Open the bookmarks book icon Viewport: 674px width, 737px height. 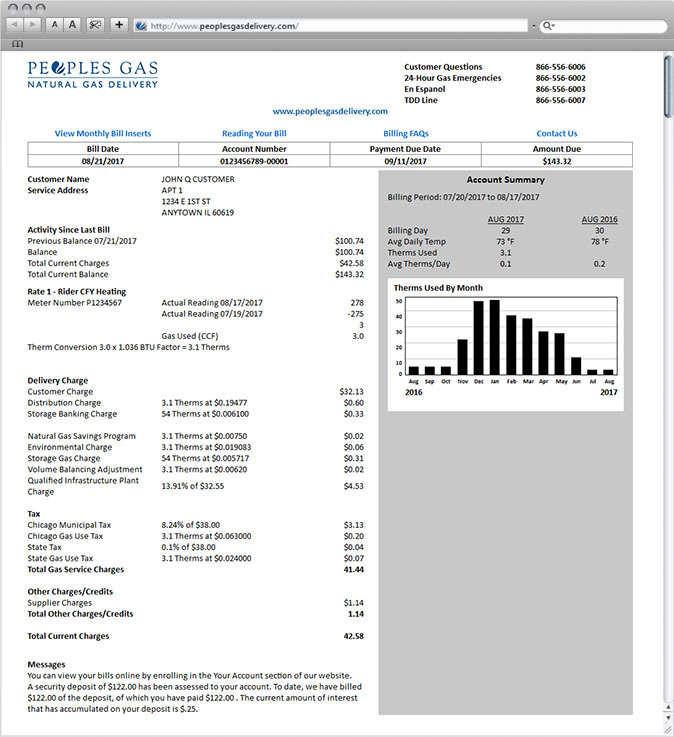click(17, 44)
